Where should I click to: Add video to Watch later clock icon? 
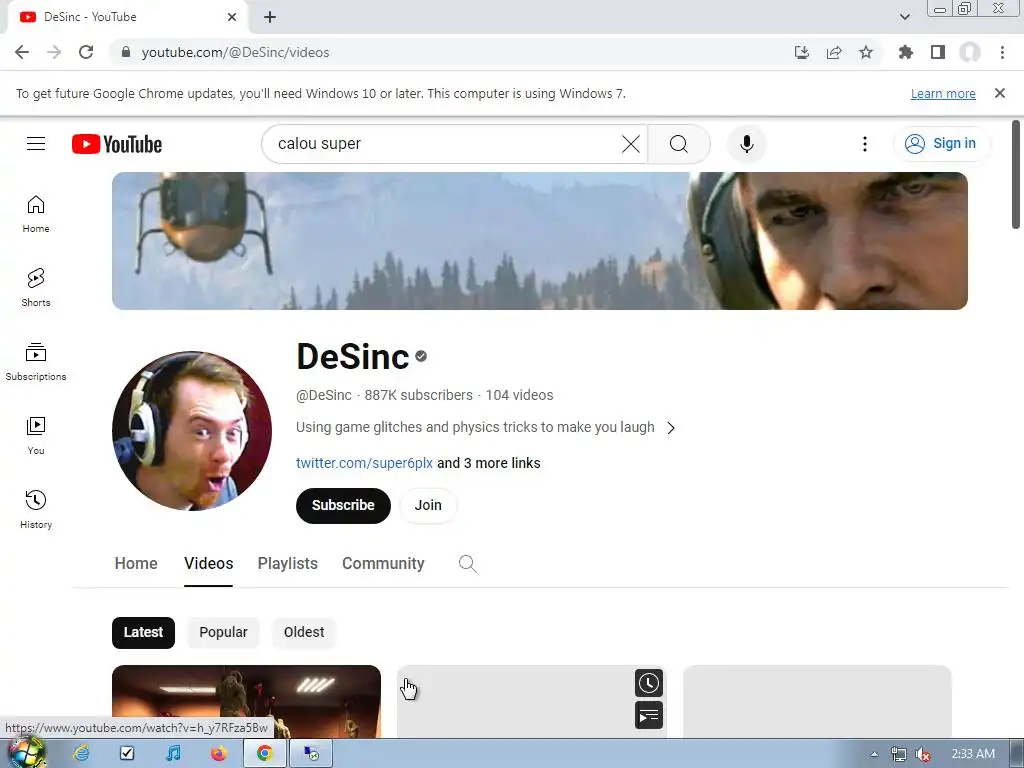coord(648,683)
